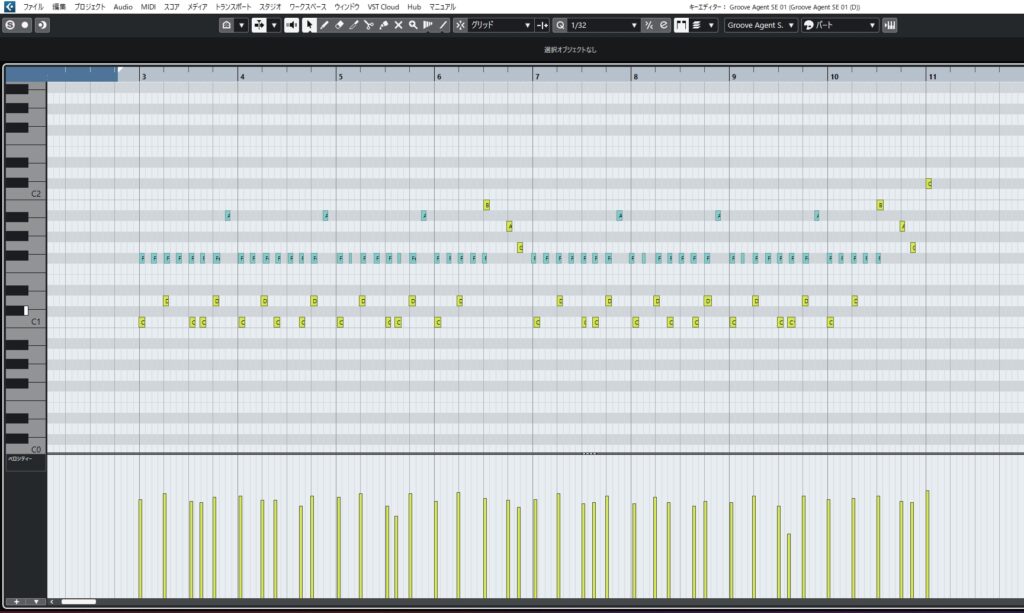Toggle Snap on or off
This screenshot has height=613, width=1024.
460,25
